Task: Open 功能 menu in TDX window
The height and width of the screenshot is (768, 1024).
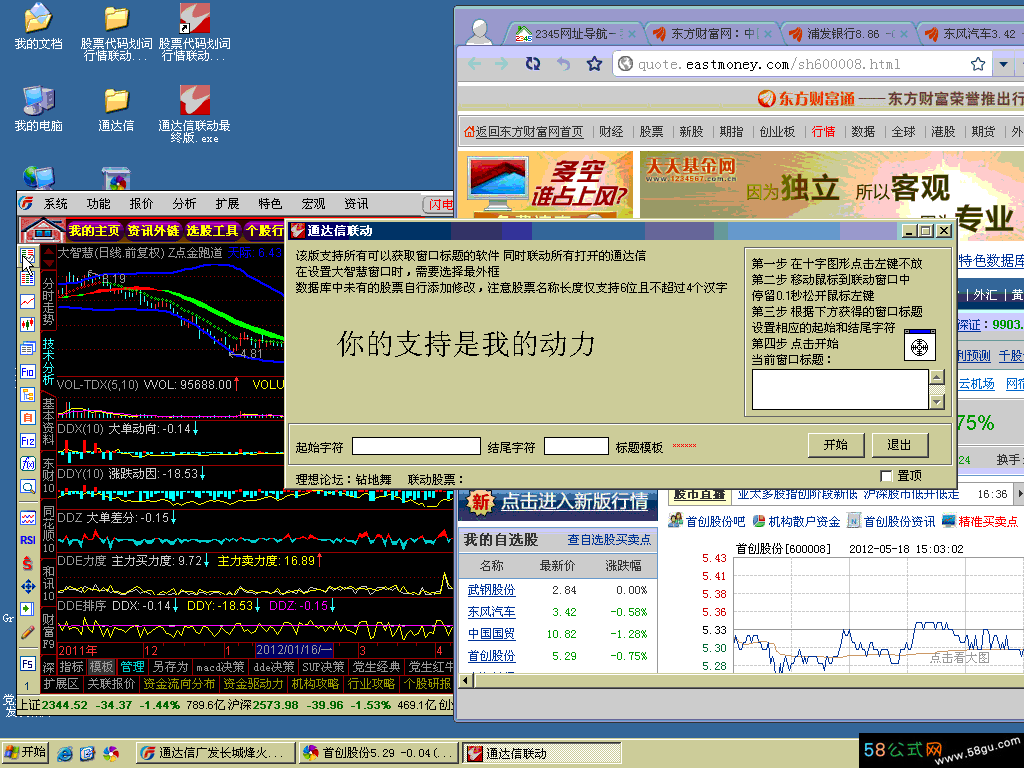Action: tap(98, 204)
